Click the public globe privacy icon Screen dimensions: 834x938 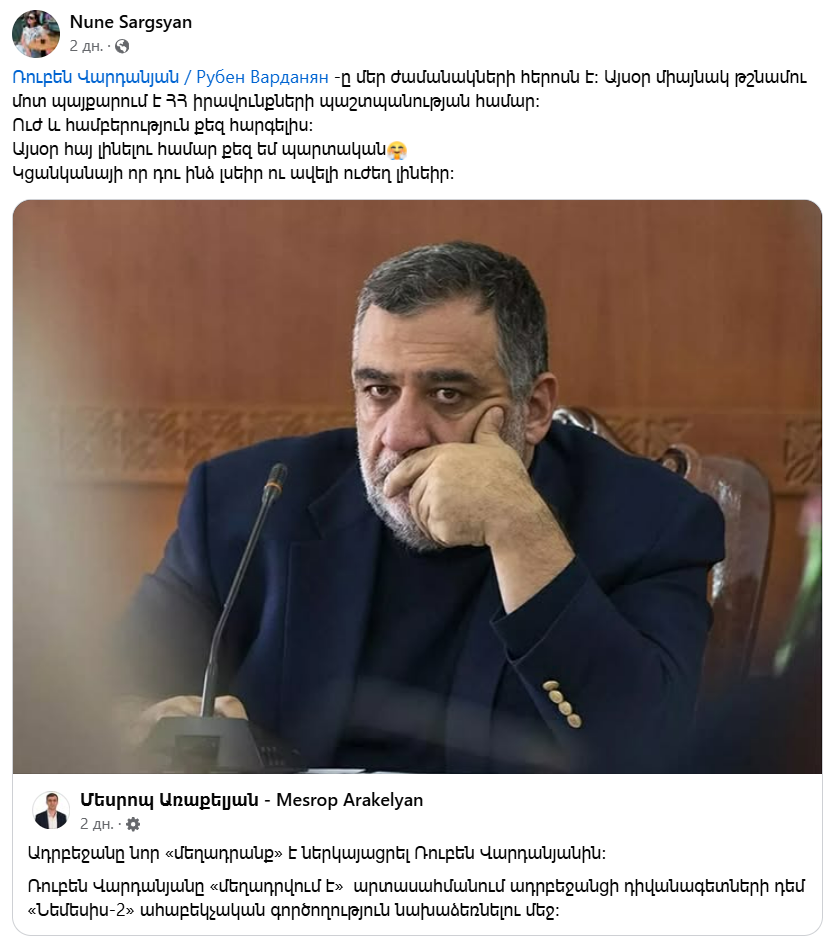[122, 46]
